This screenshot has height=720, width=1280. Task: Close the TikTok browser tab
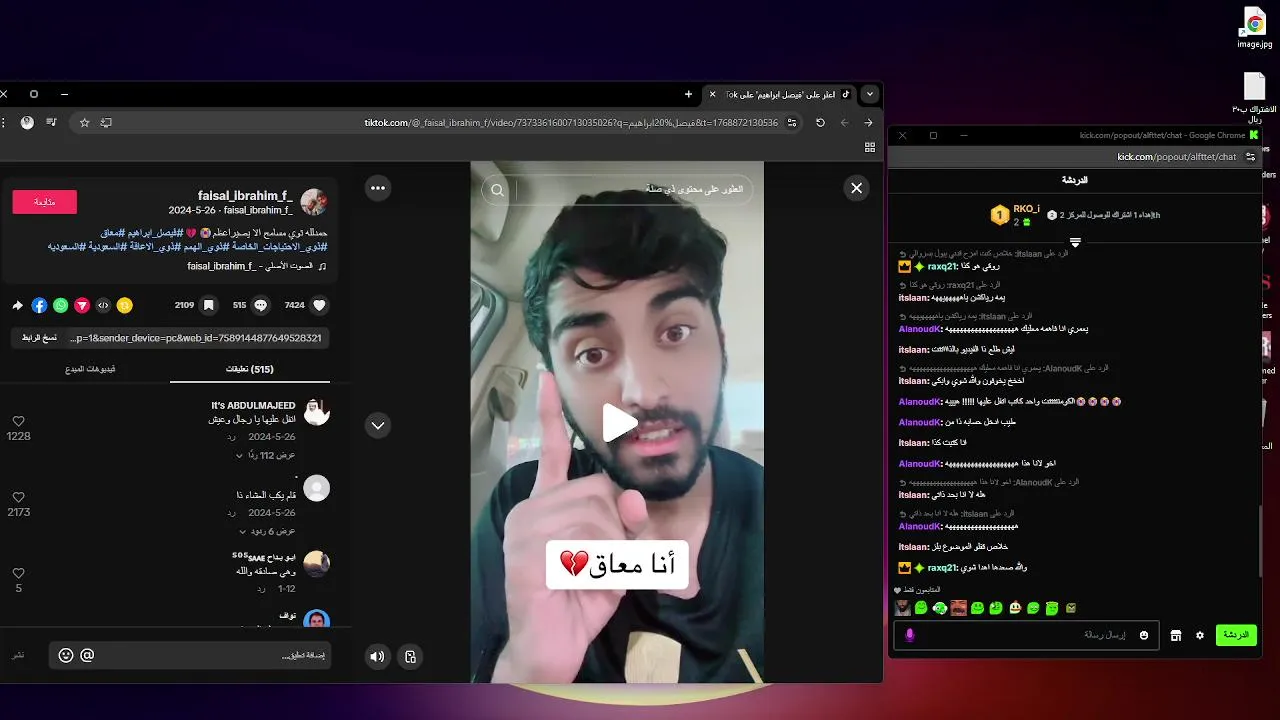point(712,94)
